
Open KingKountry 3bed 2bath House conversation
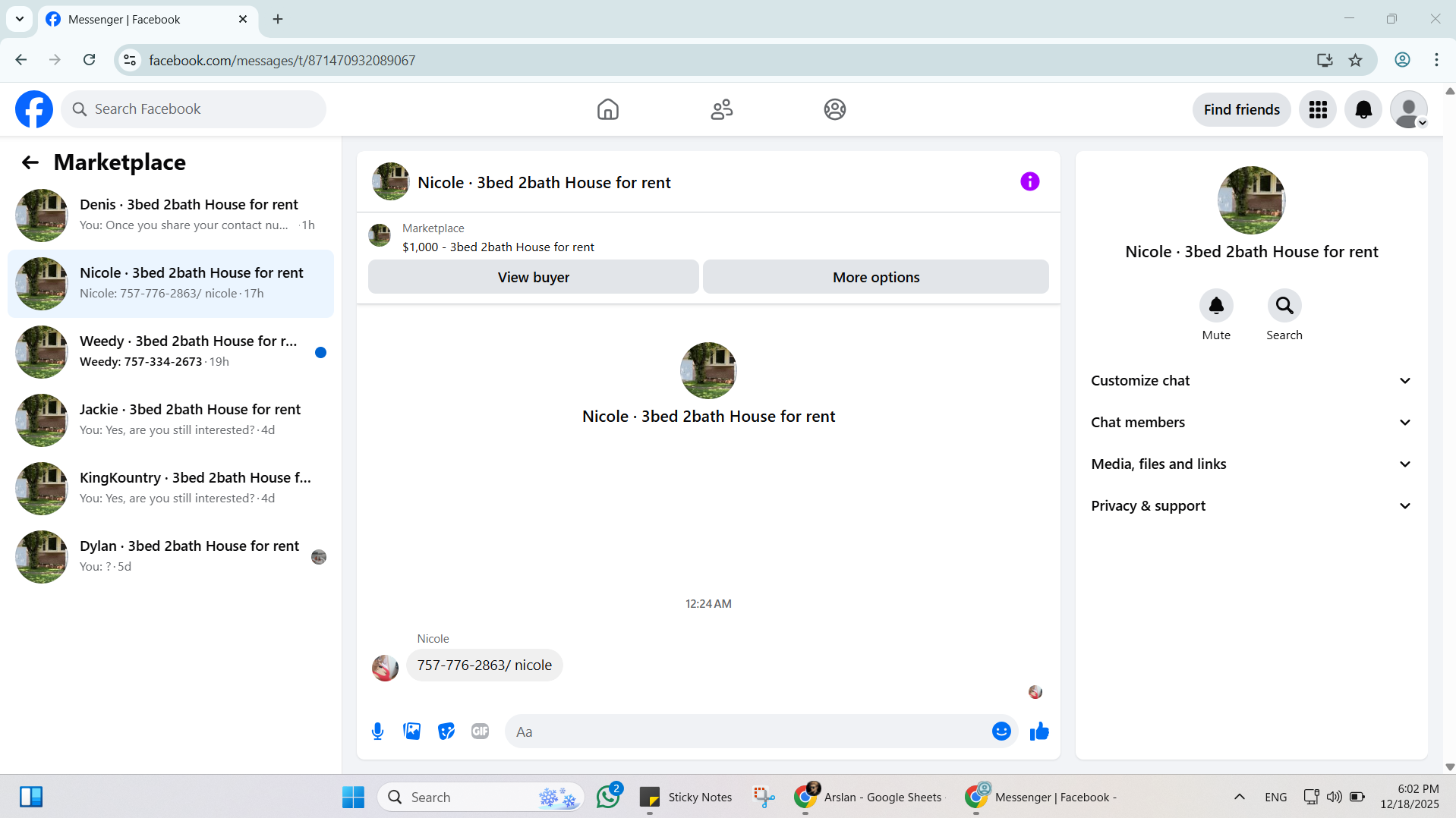pos(171,489)
